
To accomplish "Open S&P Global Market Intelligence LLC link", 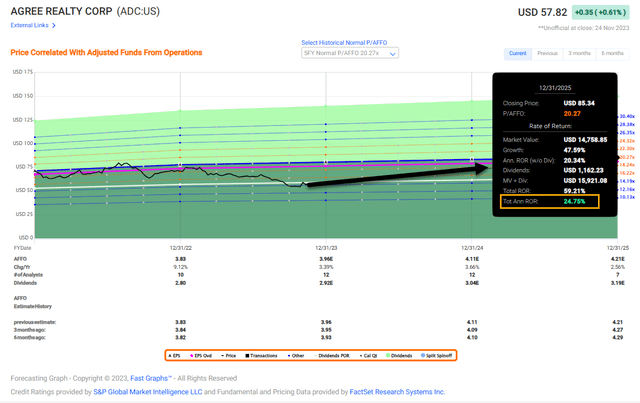I will coord(148,392).
